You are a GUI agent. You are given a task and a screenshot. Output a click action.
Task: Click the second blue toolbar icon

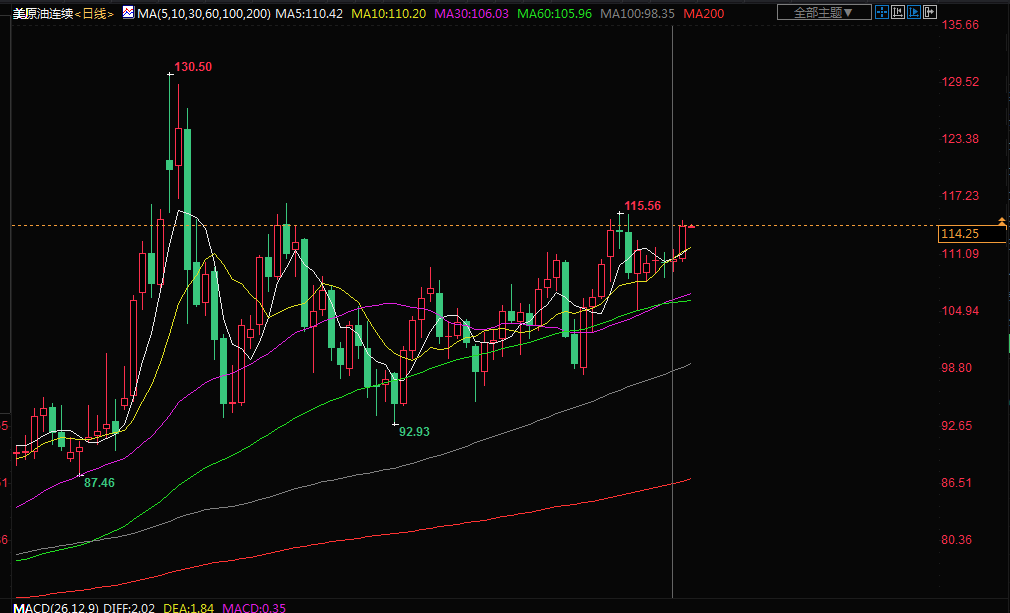[897, 13]
